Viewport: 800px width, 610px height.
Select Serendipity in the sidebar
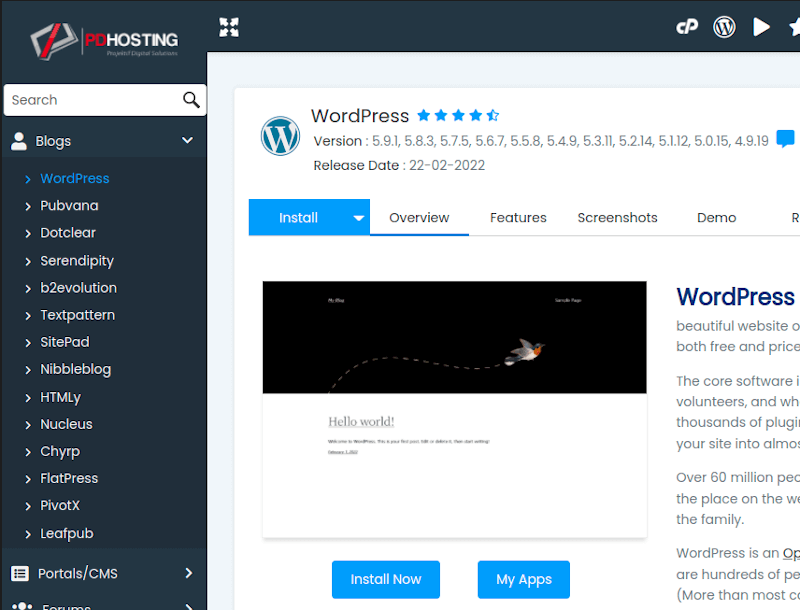point(77,260)
